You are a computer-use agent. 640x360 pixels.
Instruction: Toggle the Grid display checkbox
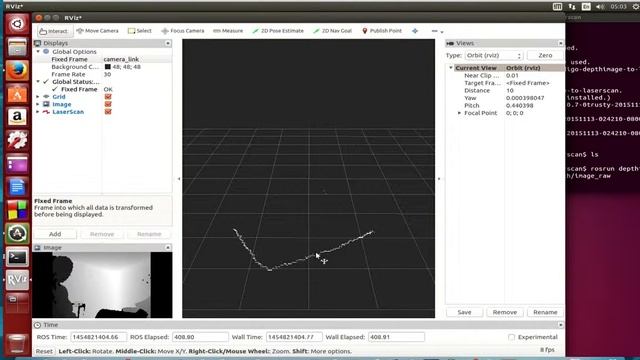pos(108,97)
